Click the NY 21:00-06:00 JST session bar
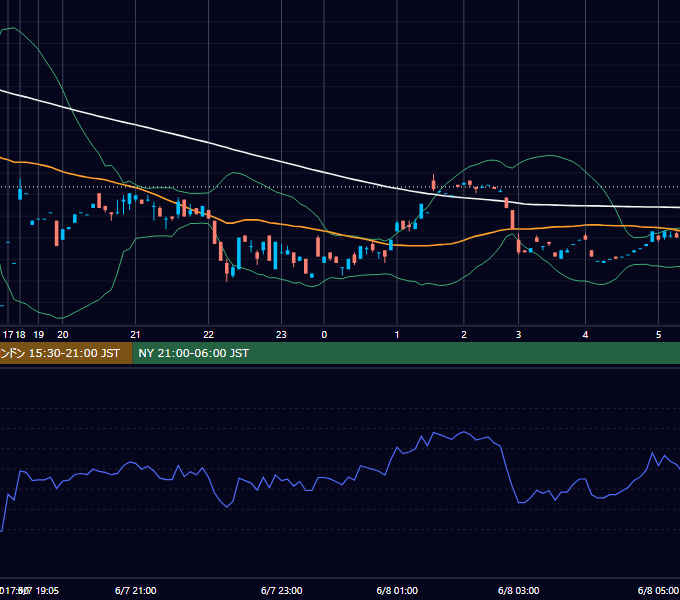This screenshot has height=600, width=680. [x=406, y=353]
